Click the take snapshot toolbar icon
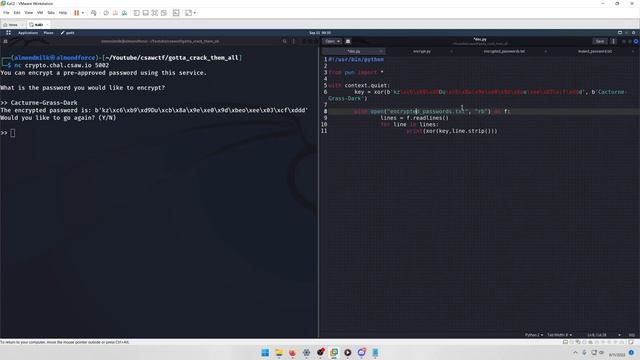640x360 pixels. click(x=106, y=13)
